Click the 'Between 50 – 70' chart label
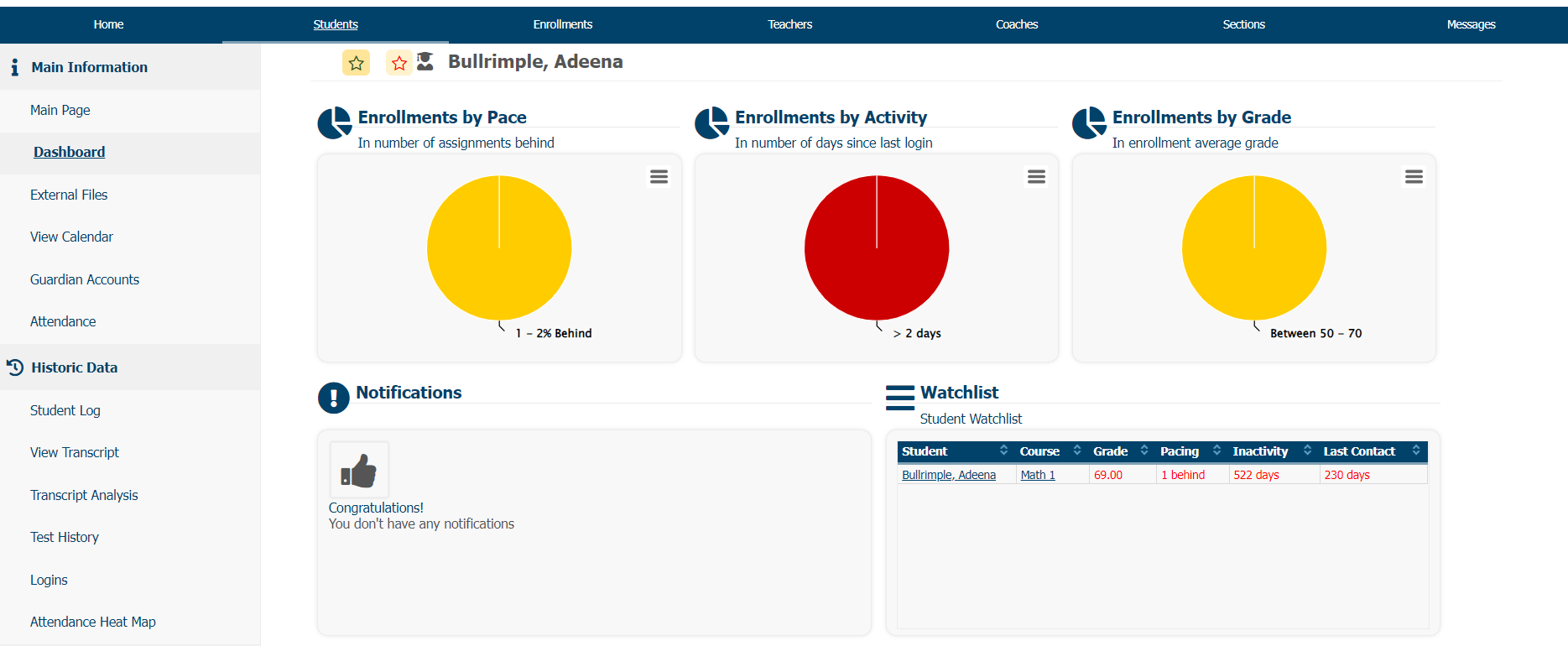1568x646 pixels. click(1315, 333)
